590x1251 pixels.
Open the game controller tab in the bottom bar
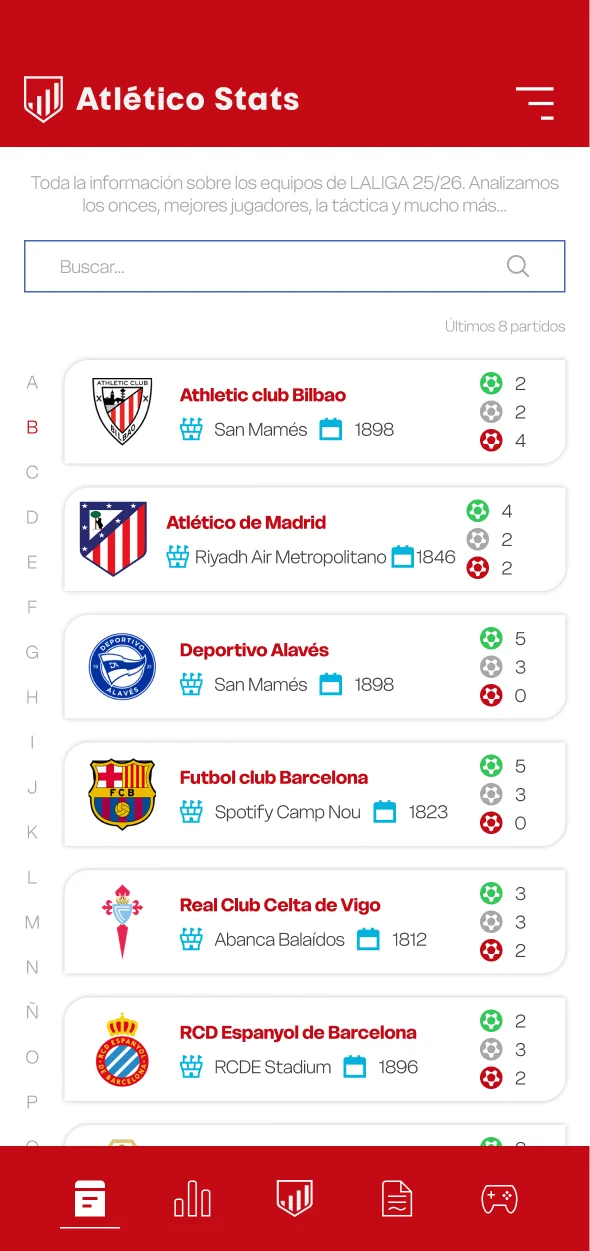click(x=499, y=1198)
